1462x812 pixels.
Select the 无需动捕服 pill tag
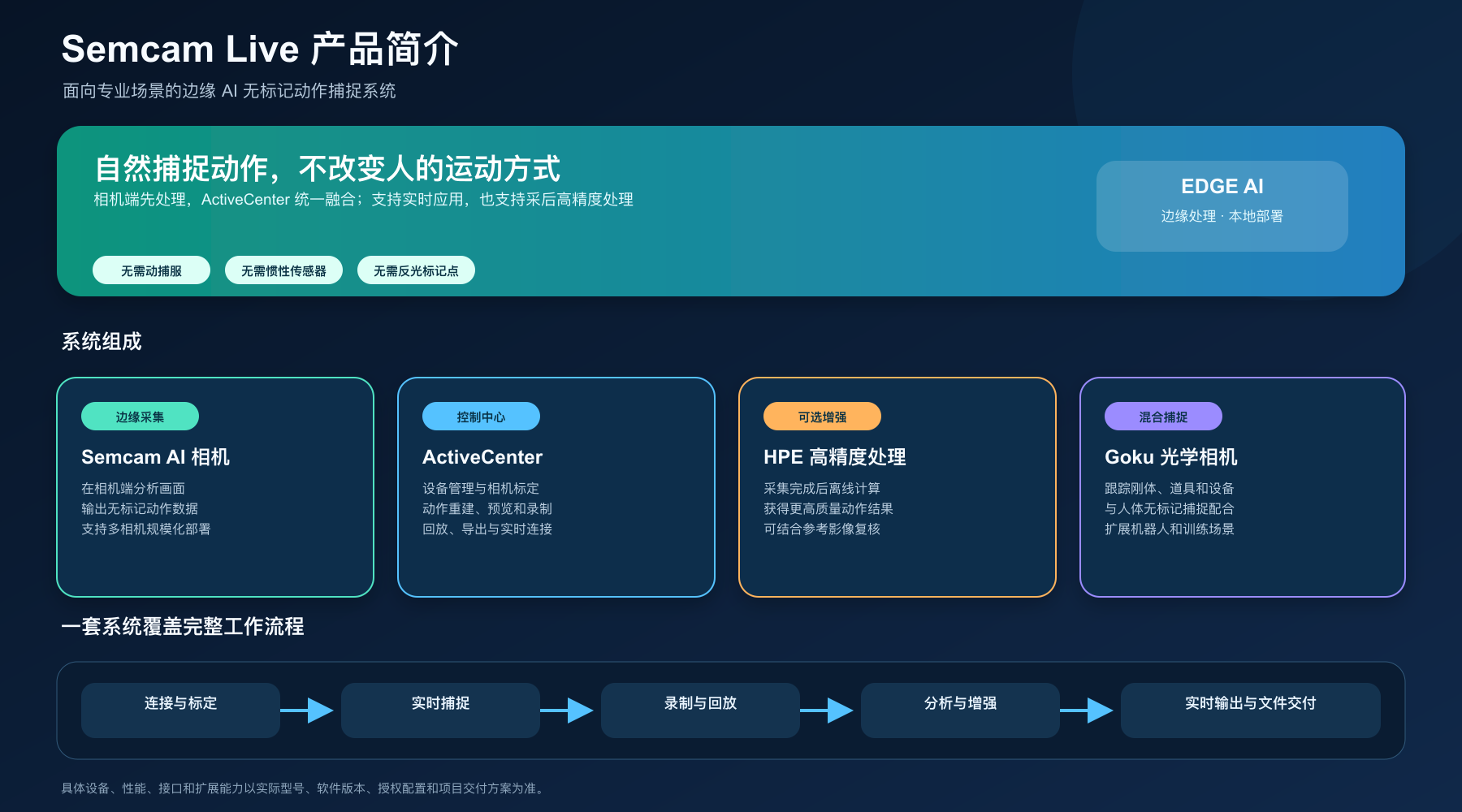151,270
